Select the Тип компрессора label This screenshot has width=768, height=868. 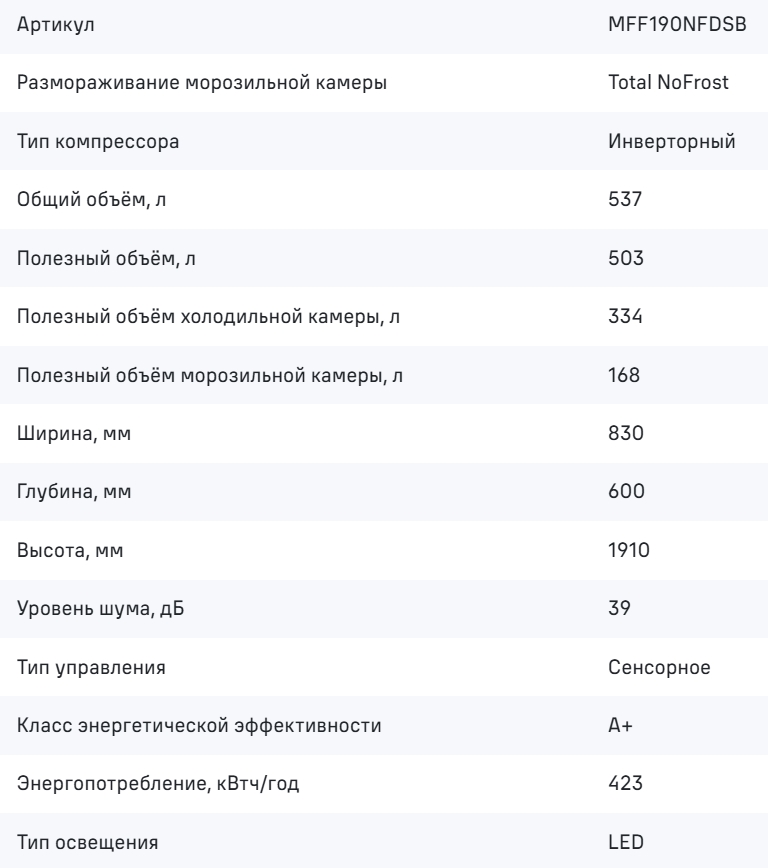point(98,142)
